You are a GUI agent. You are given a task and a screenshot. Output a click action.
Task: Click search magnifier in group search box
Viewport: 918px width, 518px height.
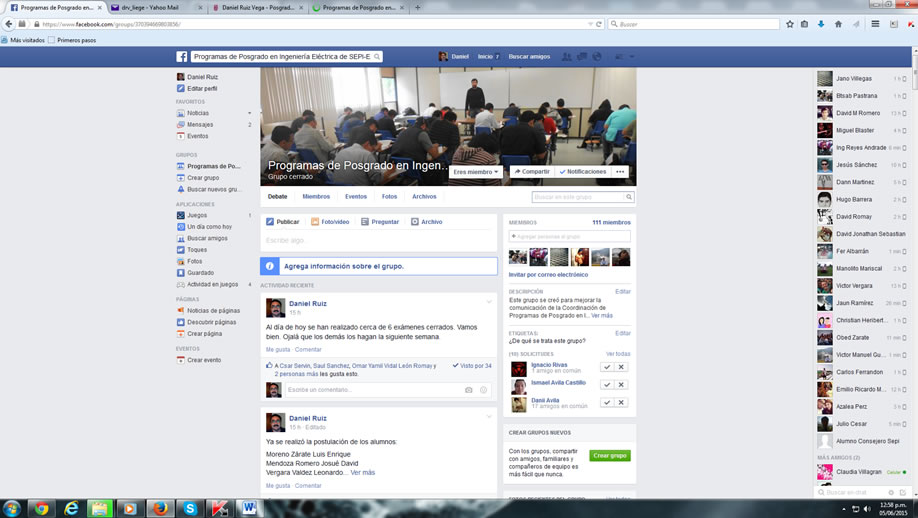(629, 197)
